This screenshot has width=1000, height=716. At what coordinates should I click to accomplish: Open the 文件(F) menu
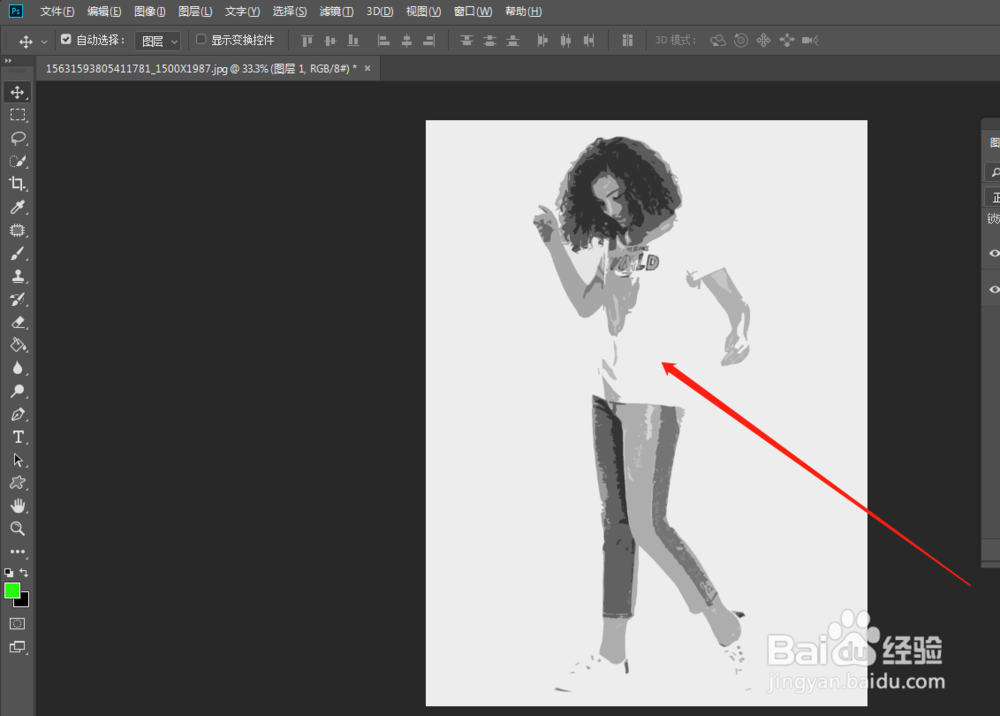(x=57, y=11)
